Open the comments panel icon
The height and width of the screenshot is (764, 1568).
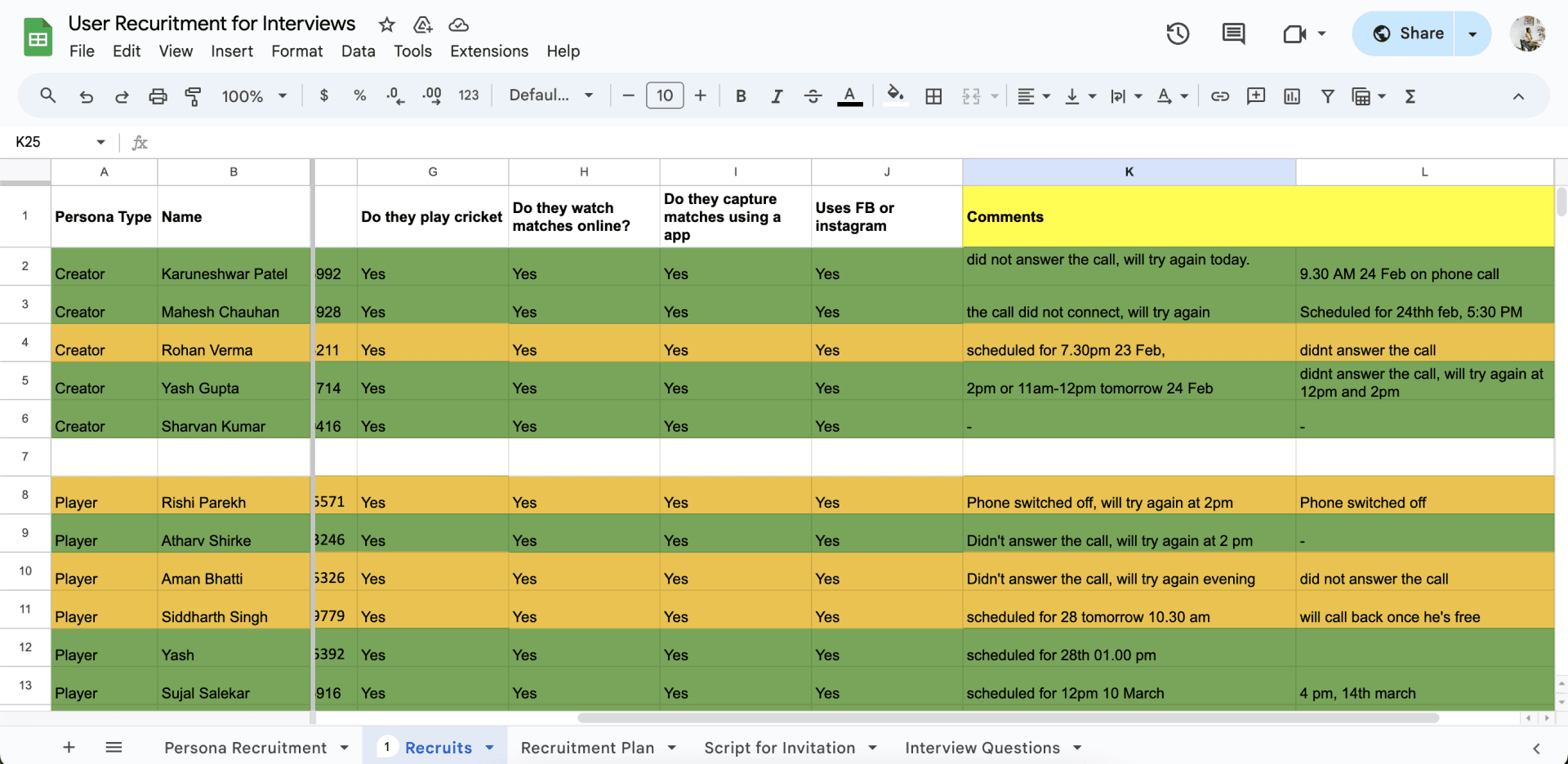click(1232, 33)
